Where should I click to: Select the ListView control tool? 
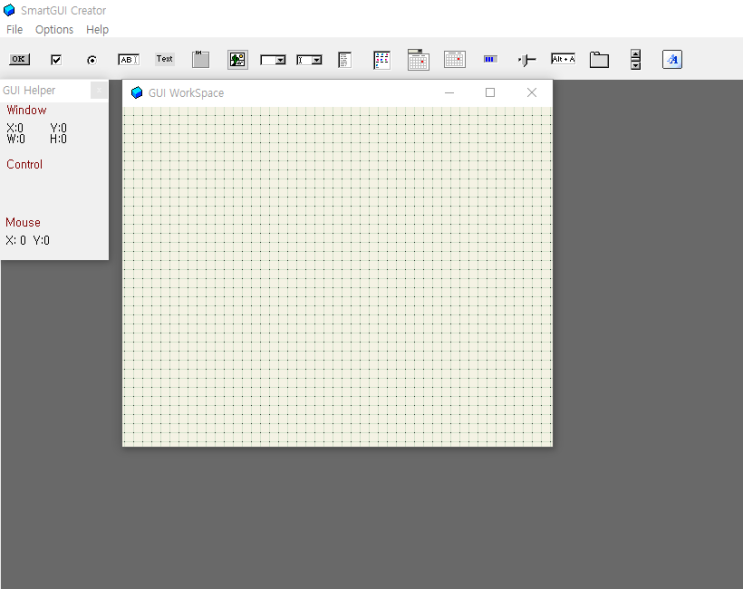point(382,60)
